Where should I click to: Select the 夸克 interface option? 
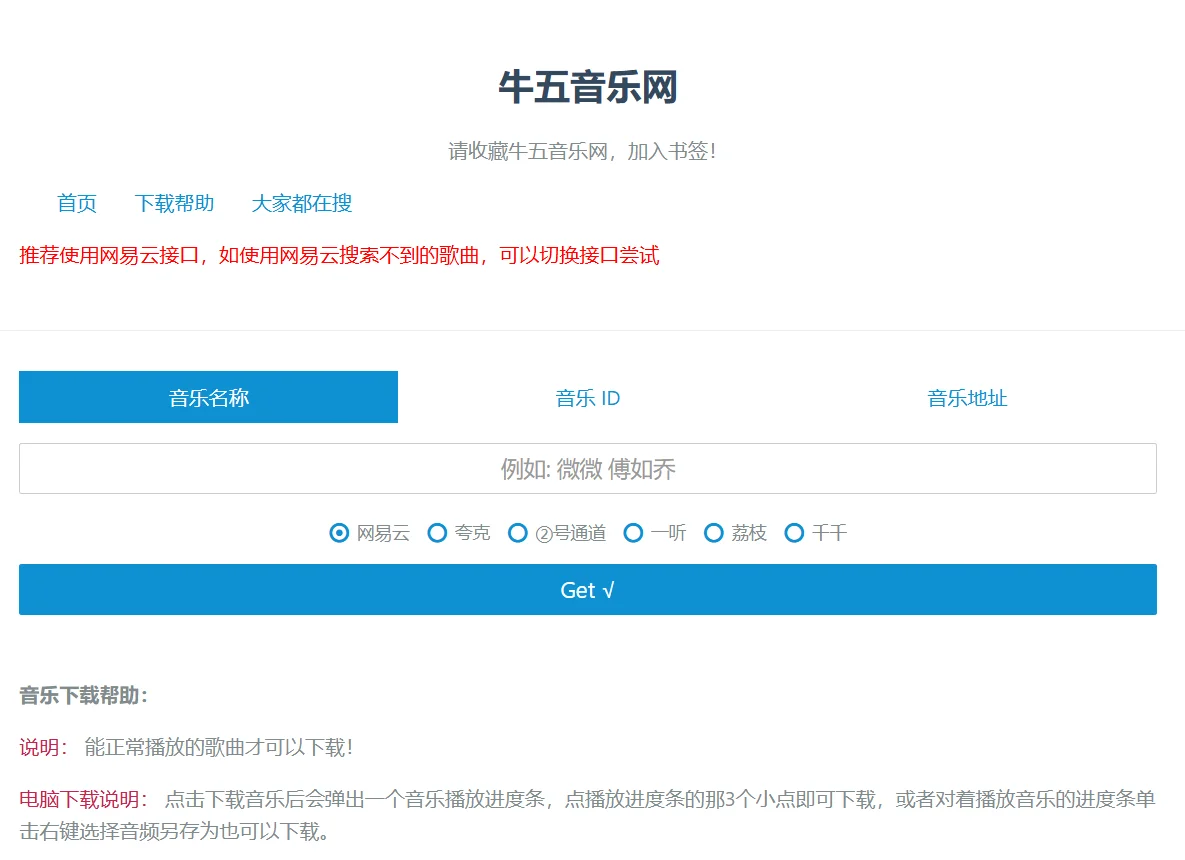coord(438,533)
